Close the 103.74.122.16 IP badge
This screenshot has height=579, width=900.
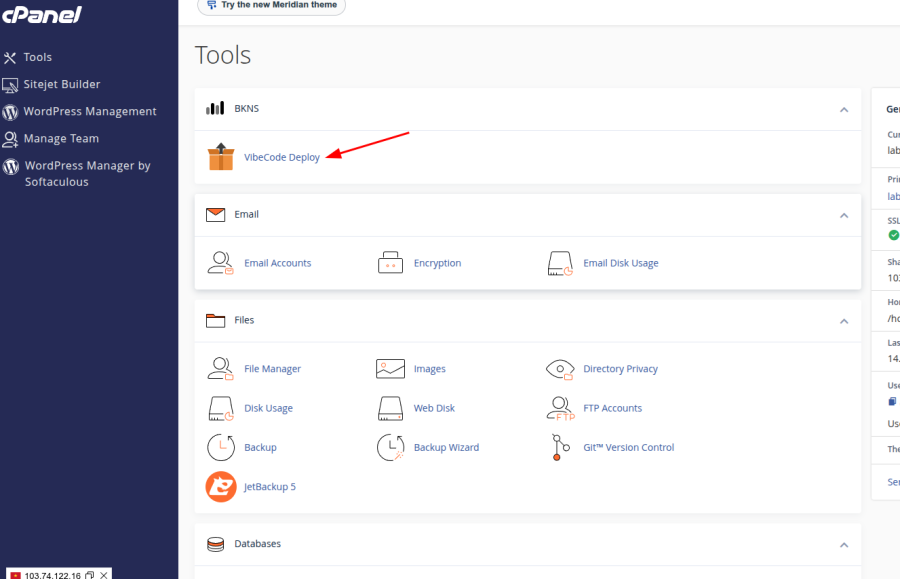coord(103,575)
